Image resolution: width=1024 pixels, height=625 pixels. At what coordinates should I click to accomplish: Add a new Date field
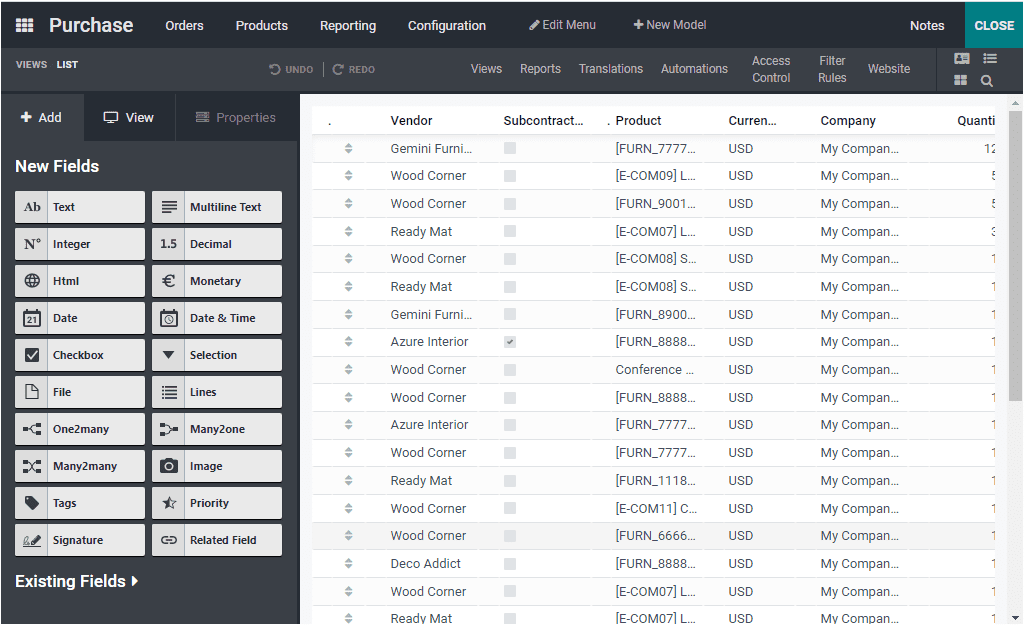click(x=79, y=317)
